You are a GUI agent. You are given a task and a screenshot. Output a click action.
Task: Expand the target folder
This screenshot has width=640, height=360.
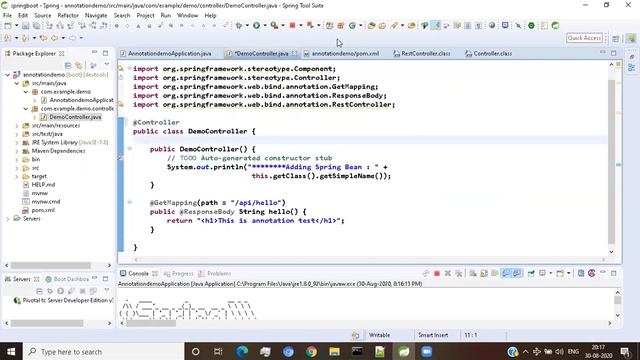[x=17, y=176]
